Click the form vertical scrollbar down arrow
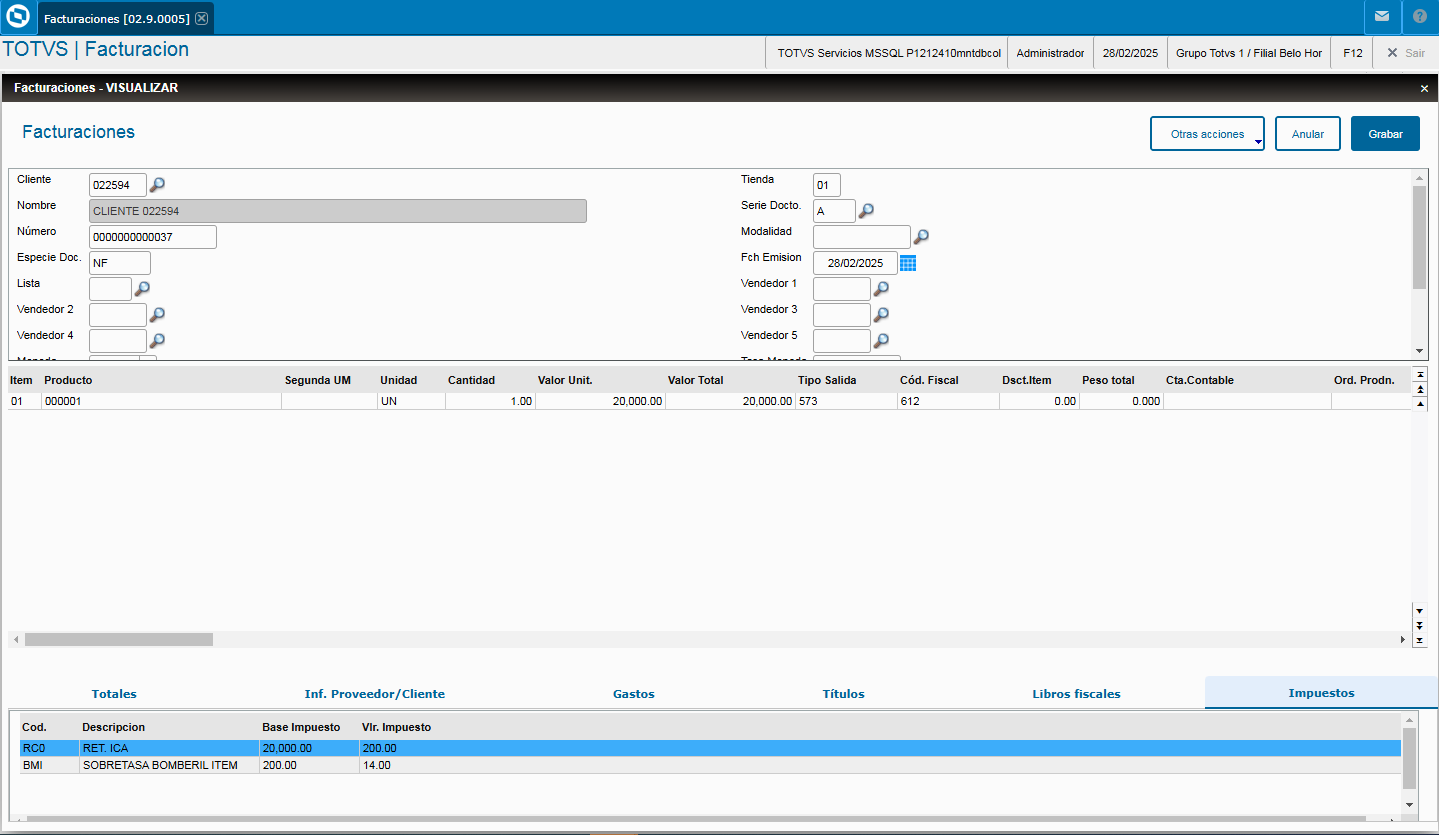 pyautogui.click(x=1419, y=351)
